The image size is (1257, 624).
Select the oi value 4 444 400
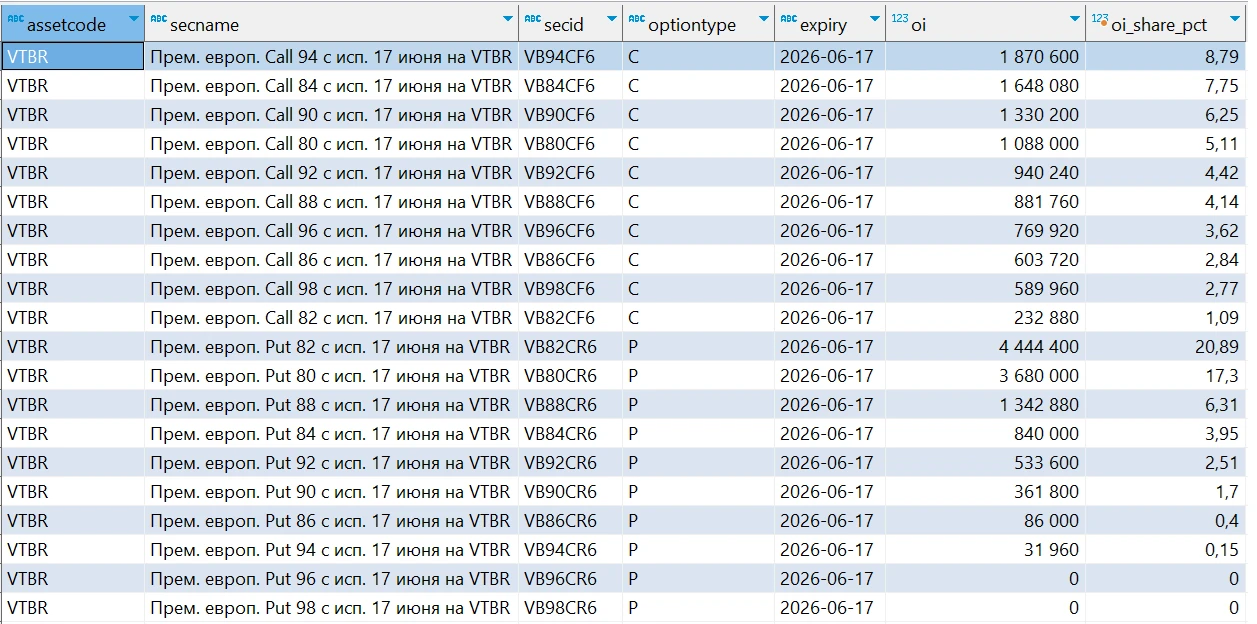coord(985,347)
